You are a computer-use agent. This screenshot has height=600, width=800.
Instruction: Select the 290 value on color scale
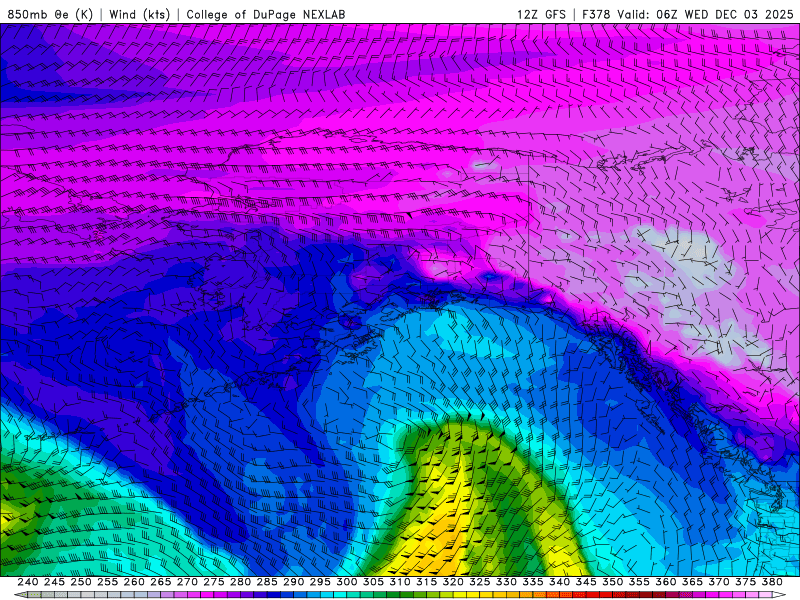pos(293,582)
